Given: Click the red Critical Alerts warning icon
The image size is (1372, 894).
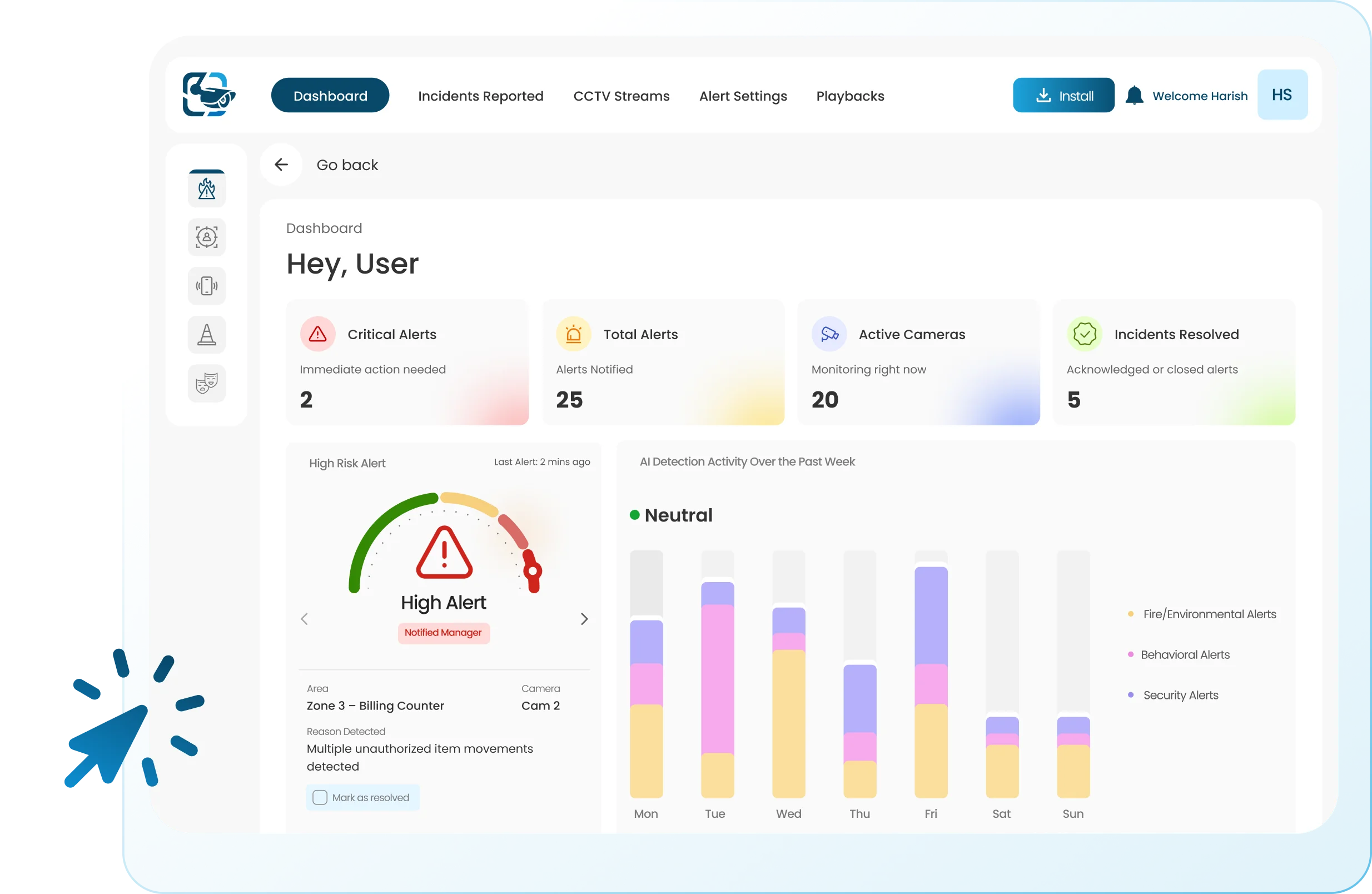Looking at the screenshot, I should 317,334.
